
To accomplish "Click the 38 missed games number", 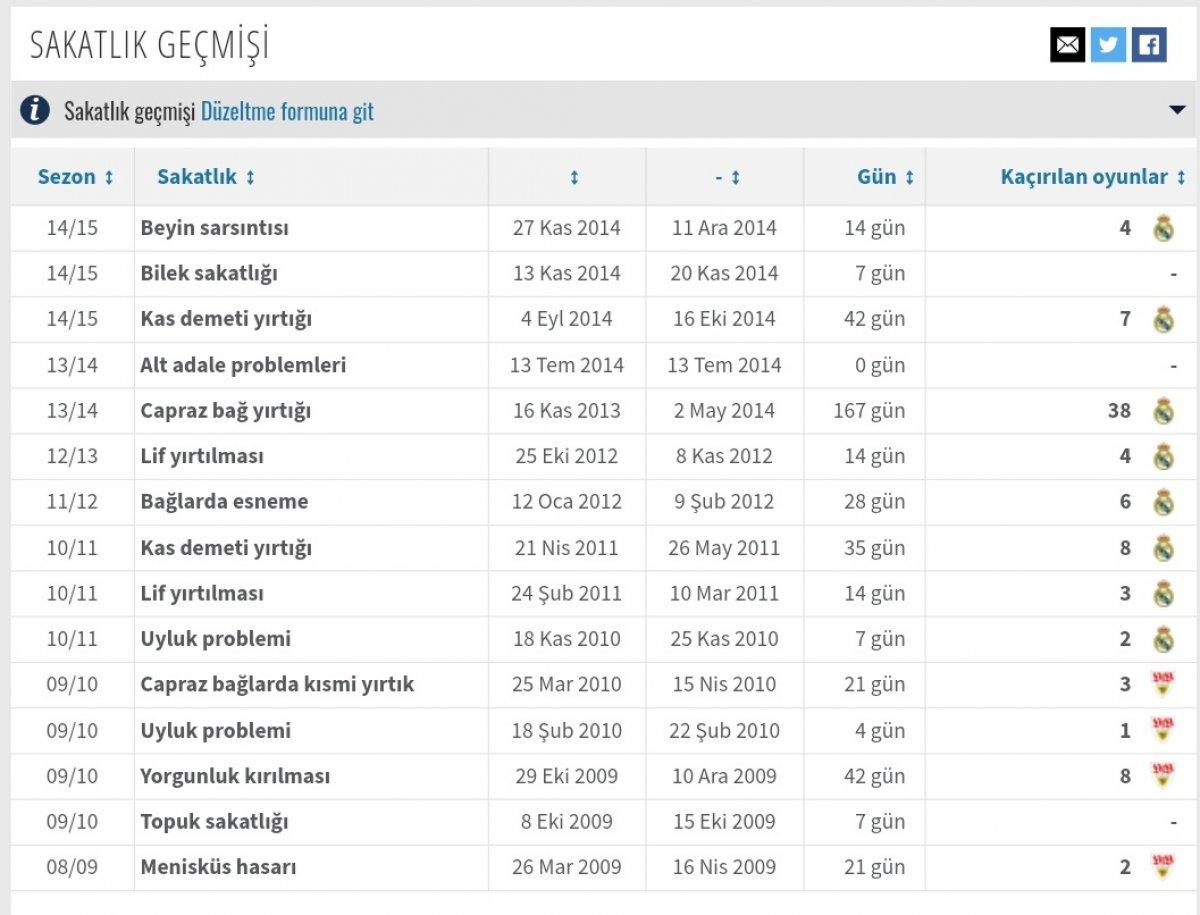I will (1119, 411).
